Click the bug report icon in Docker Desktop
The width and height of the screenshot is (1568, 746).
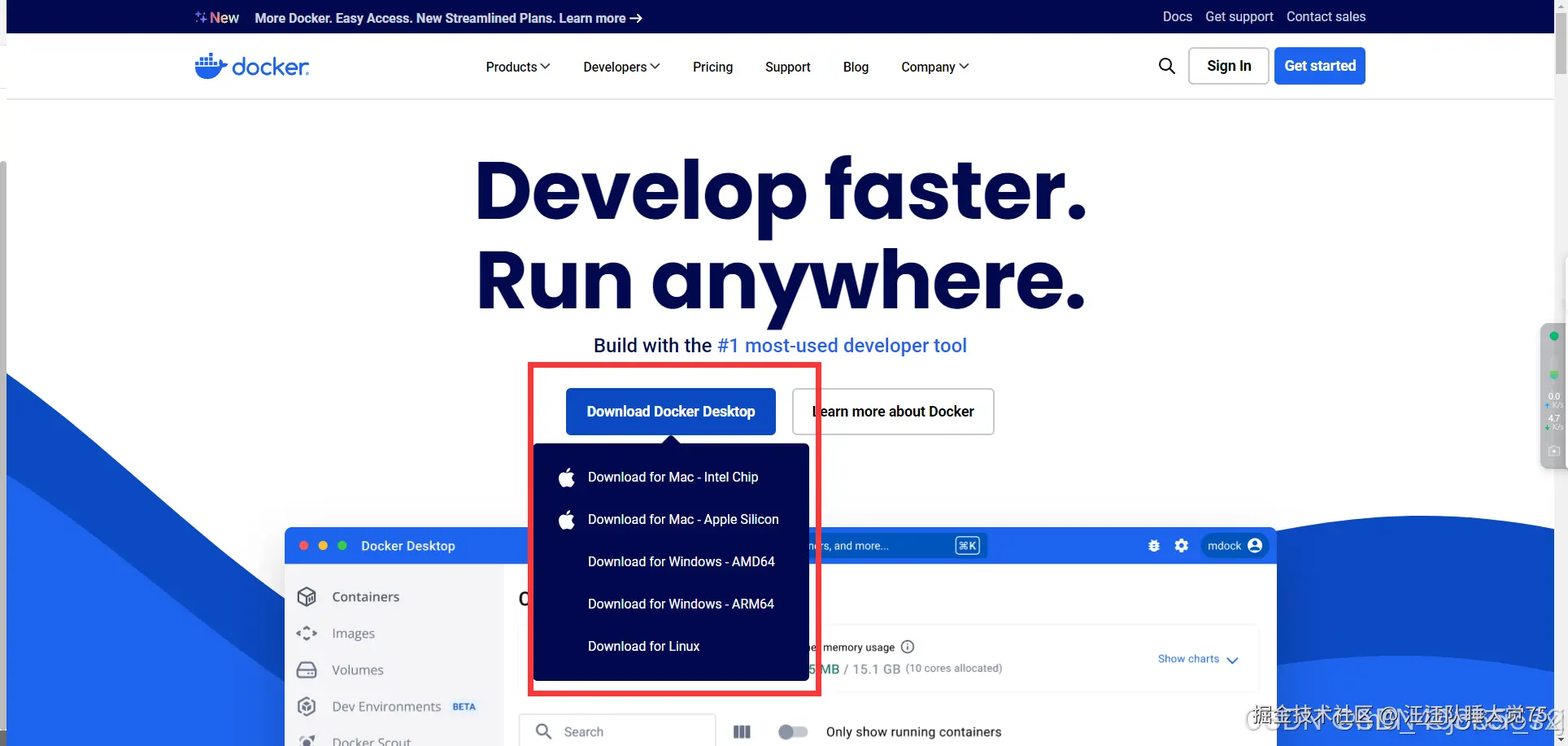pos(1153,546)
